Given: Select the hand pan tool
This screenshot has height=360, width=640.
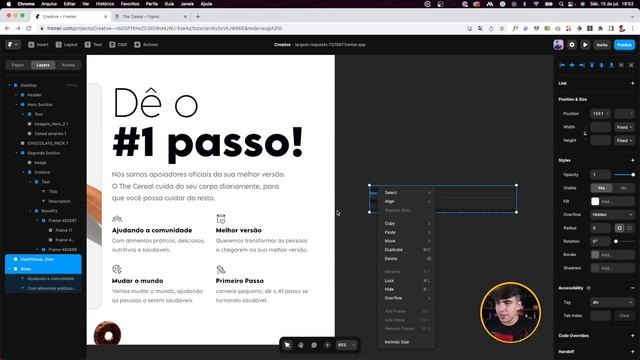Looking at the screenshot, I should (301, 345).
